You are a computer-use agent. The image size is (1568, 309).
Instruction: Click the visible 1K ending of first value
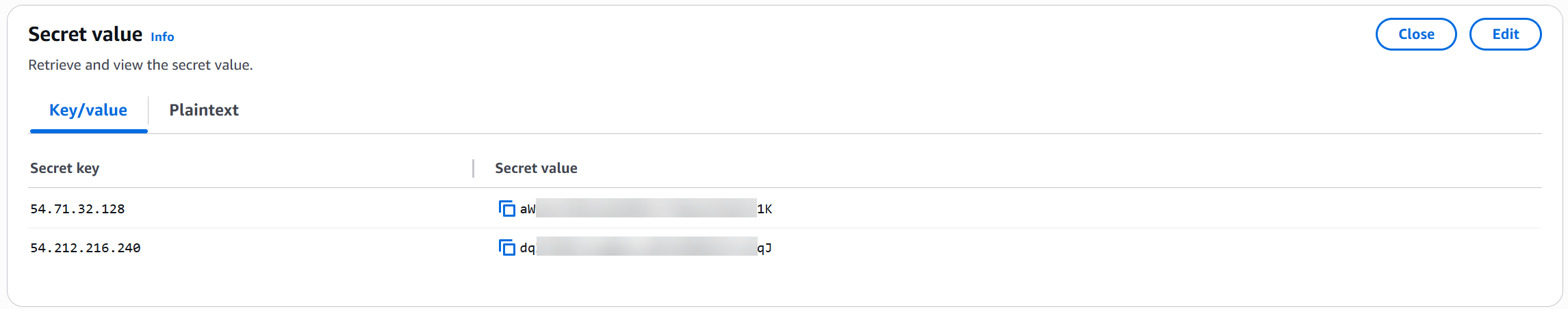[x=764, y=209]
